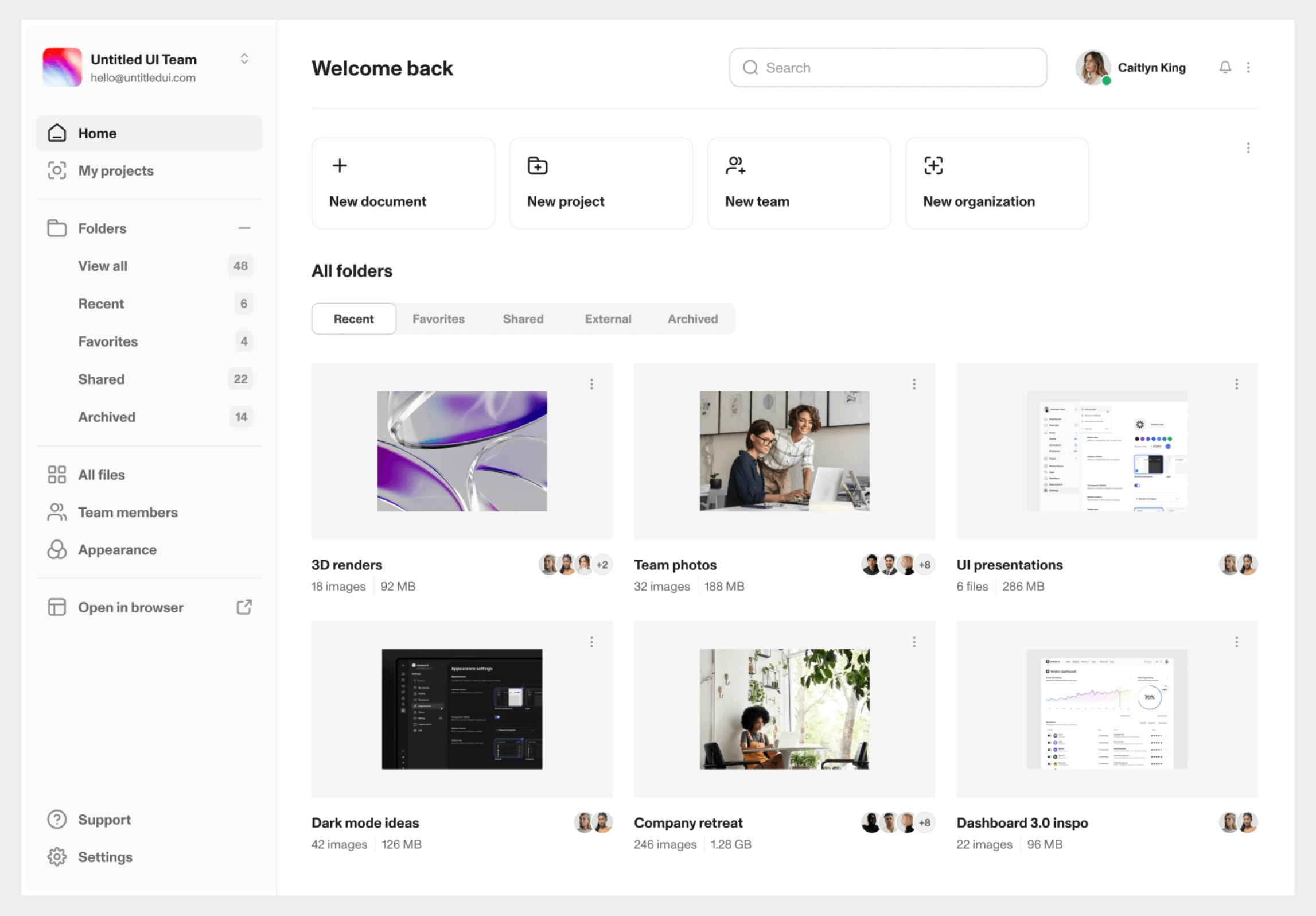
Task: Open the Dark mode ideas thumbnail
Action: coord(462,709)
